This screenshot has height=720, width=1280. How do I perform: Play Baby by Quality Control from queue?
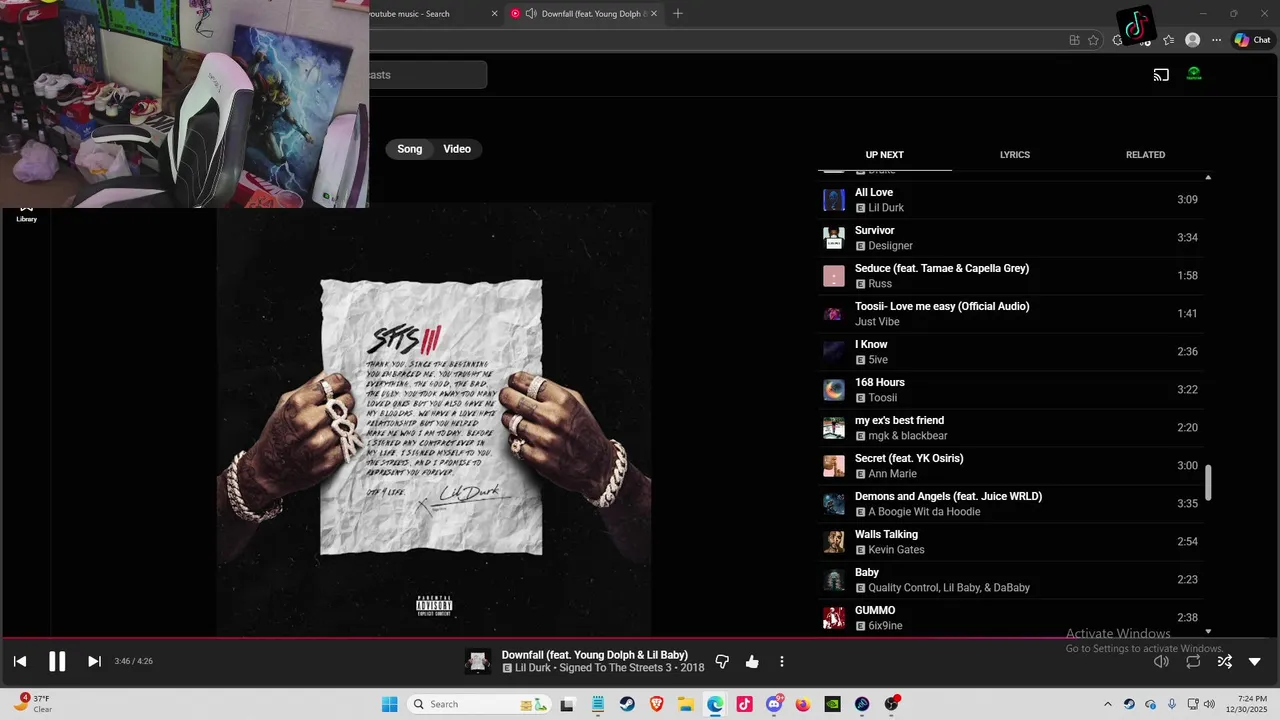(1010, 580)
